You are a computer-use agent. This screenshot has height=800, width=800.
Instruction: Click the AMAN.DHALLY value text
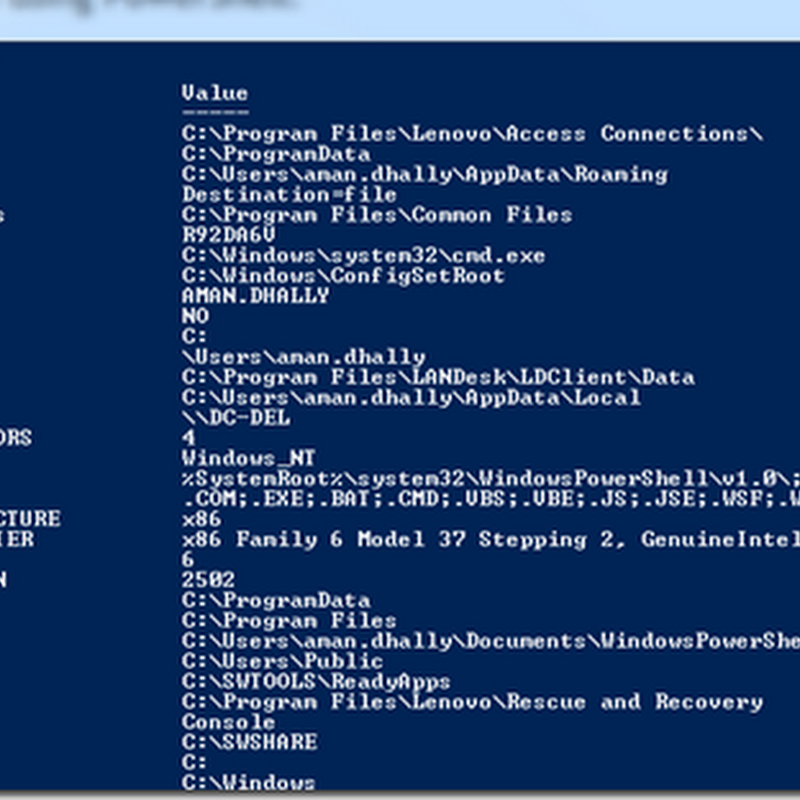[255, 296]
